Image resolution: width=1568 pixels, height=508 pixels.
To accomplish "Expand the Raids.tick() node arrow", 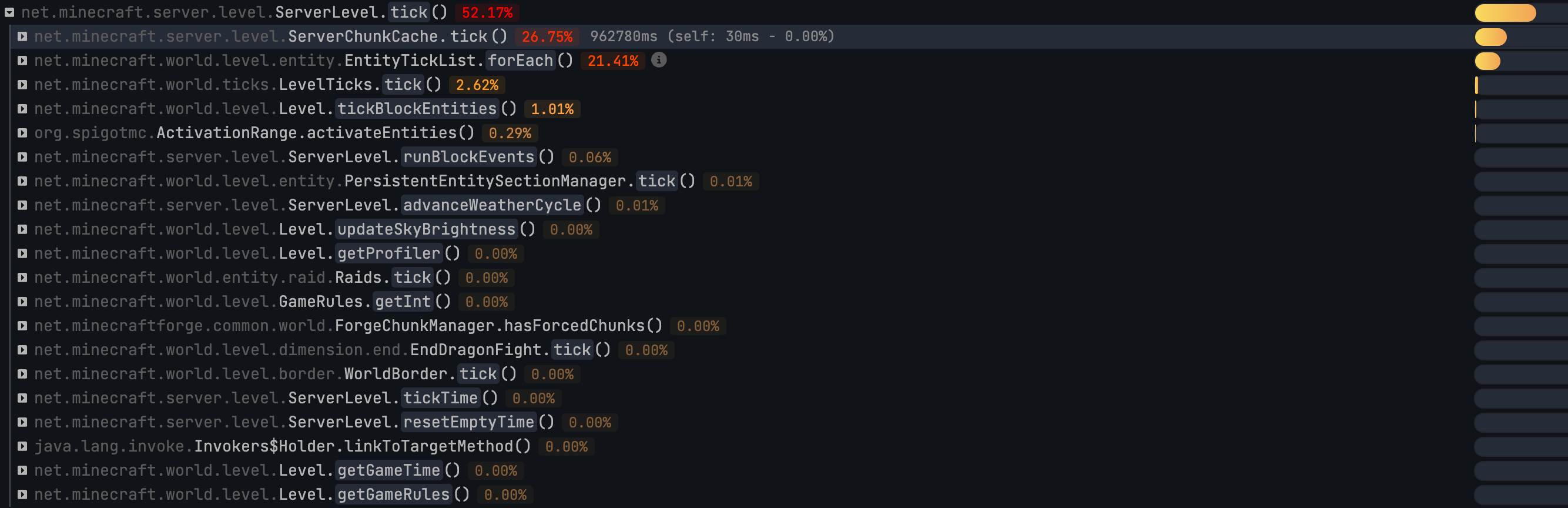I will click(x=22, y=278).
